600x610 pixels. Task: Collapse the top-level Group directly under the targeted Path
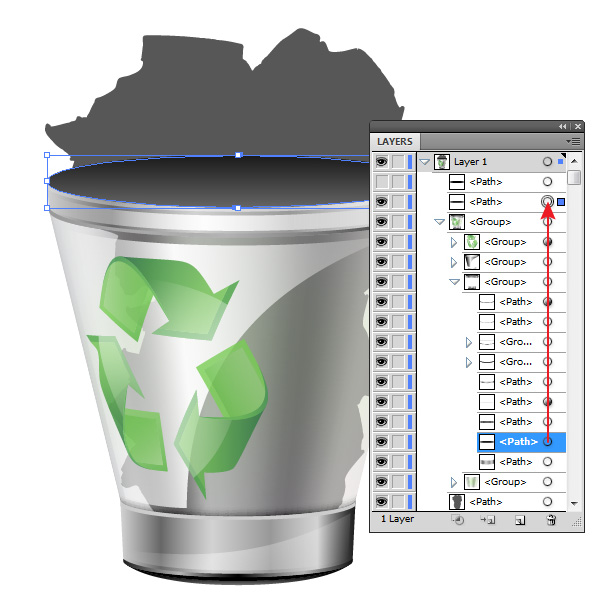pyautogui.click(x=439, y=222)
